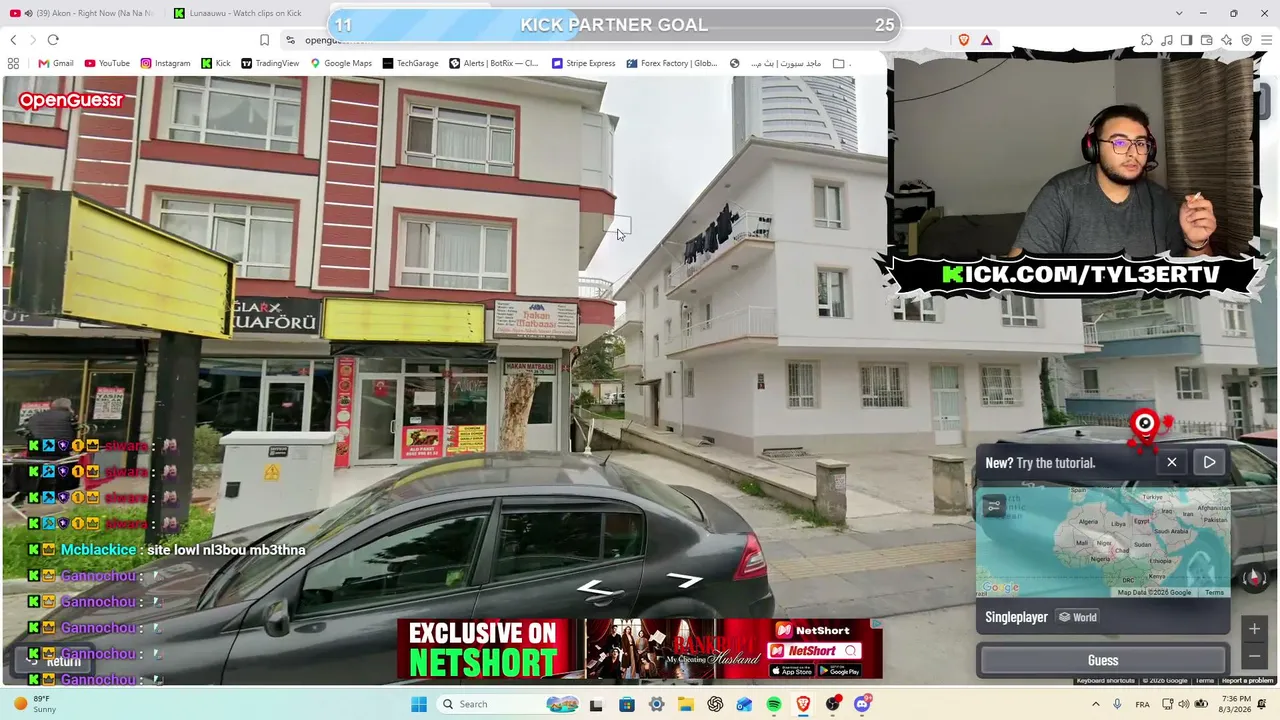The width and height of the screenshot is (1280, 720).
Task: Open Discord from the taskbar
Action: 862,704
